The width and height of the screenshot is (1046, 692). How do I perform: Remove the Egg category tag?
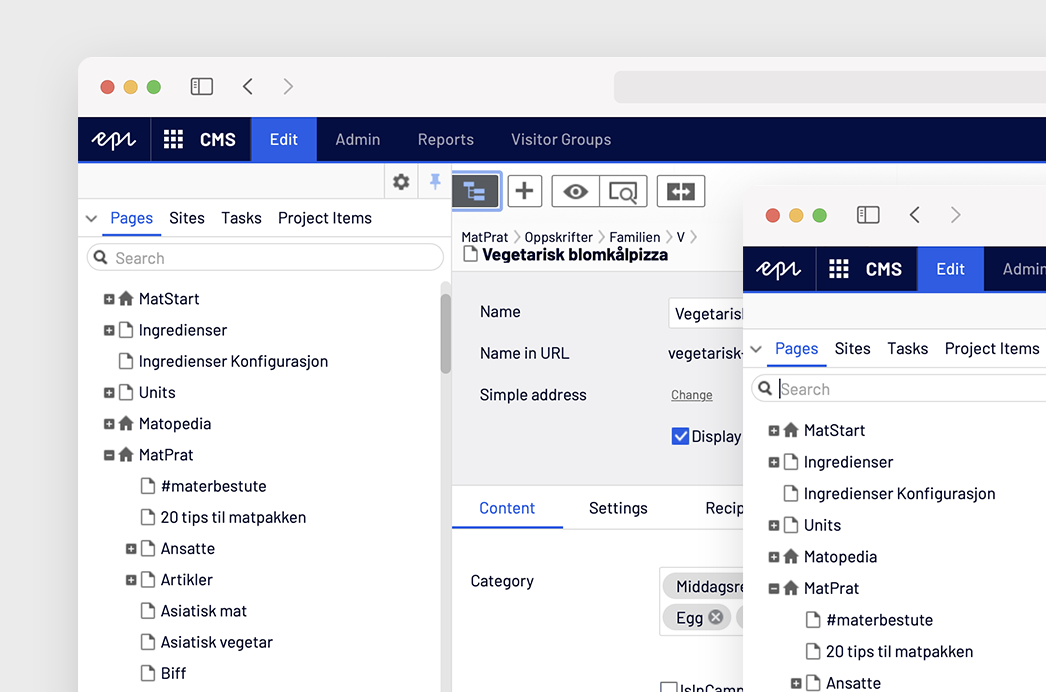tap(716, 617)
